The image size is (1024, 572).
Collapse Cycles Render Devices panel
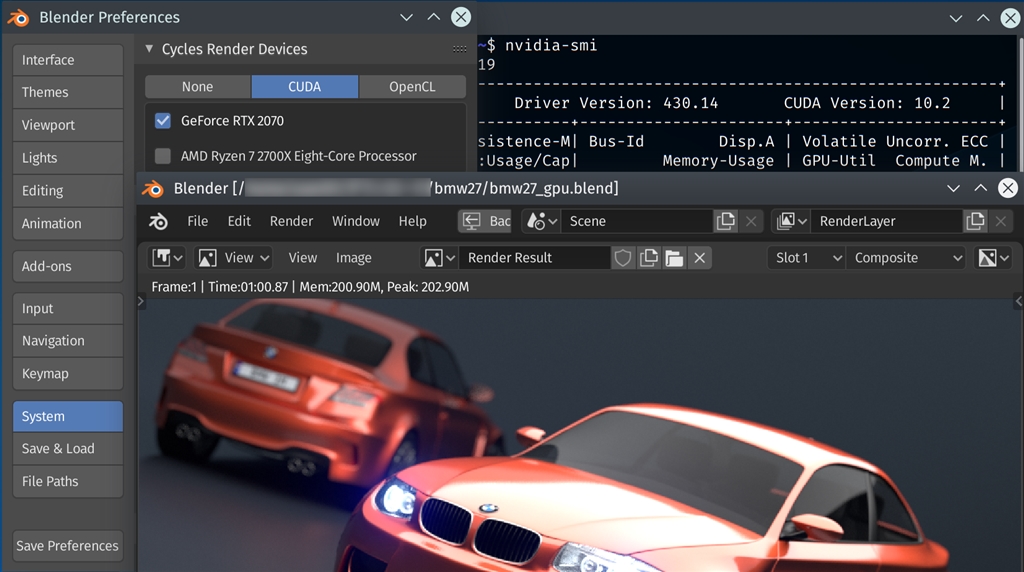(x=149, y=49)
